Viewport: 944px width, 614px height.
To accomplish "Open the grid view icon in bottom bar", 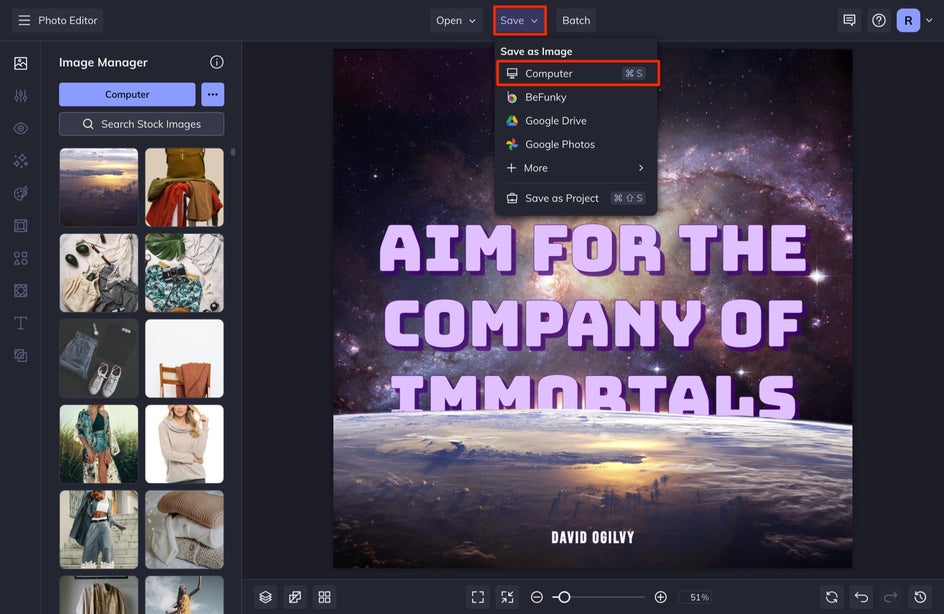I will tap(324, 597).
